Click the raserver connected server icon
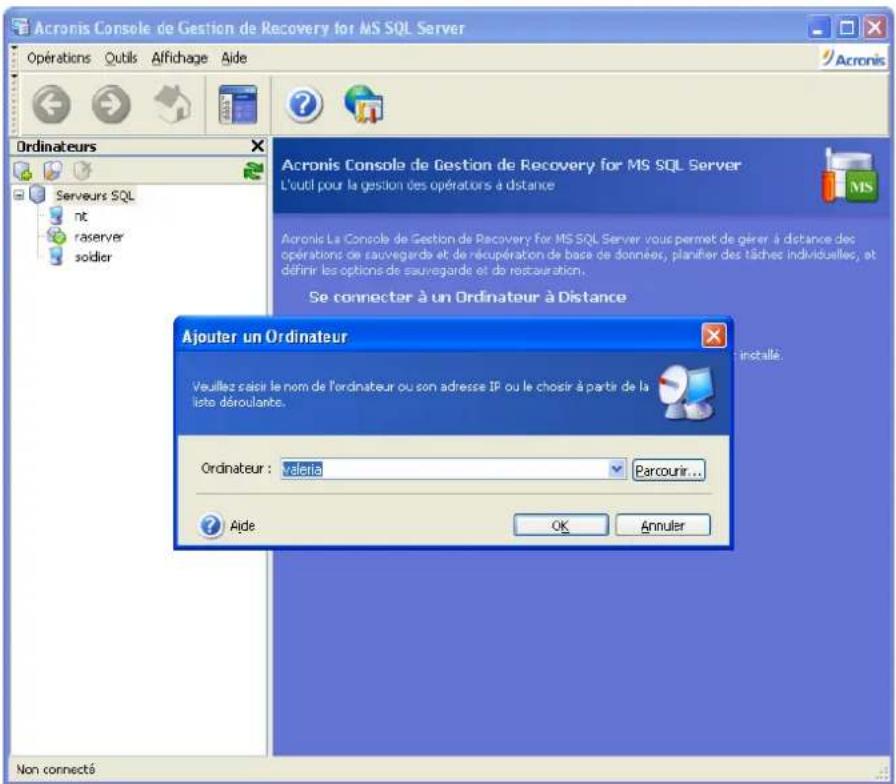This screenshot has height=784, width=896. pos(57,235)
